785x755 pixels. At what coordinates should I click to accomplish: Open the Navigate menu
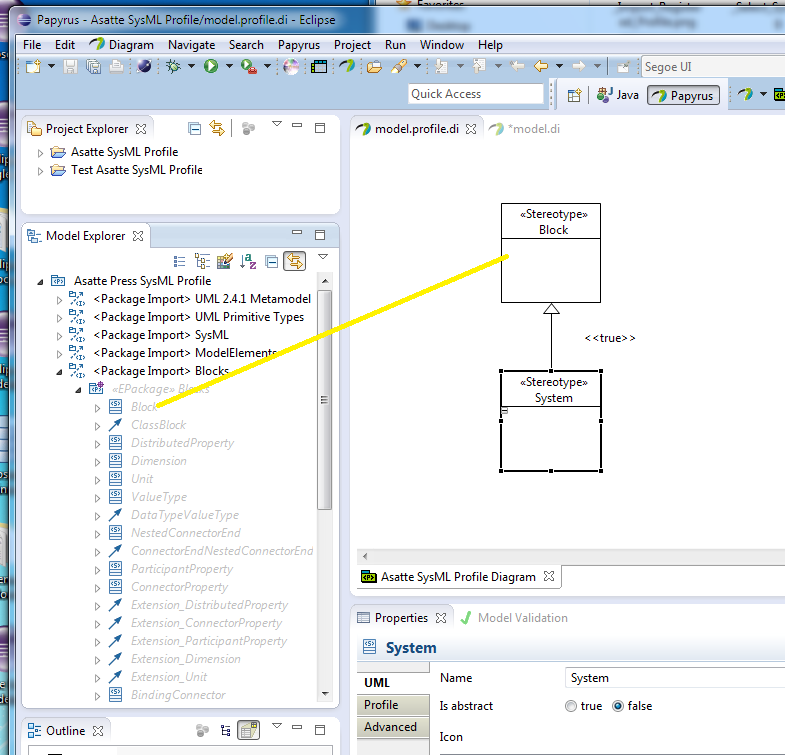[191, 45]
